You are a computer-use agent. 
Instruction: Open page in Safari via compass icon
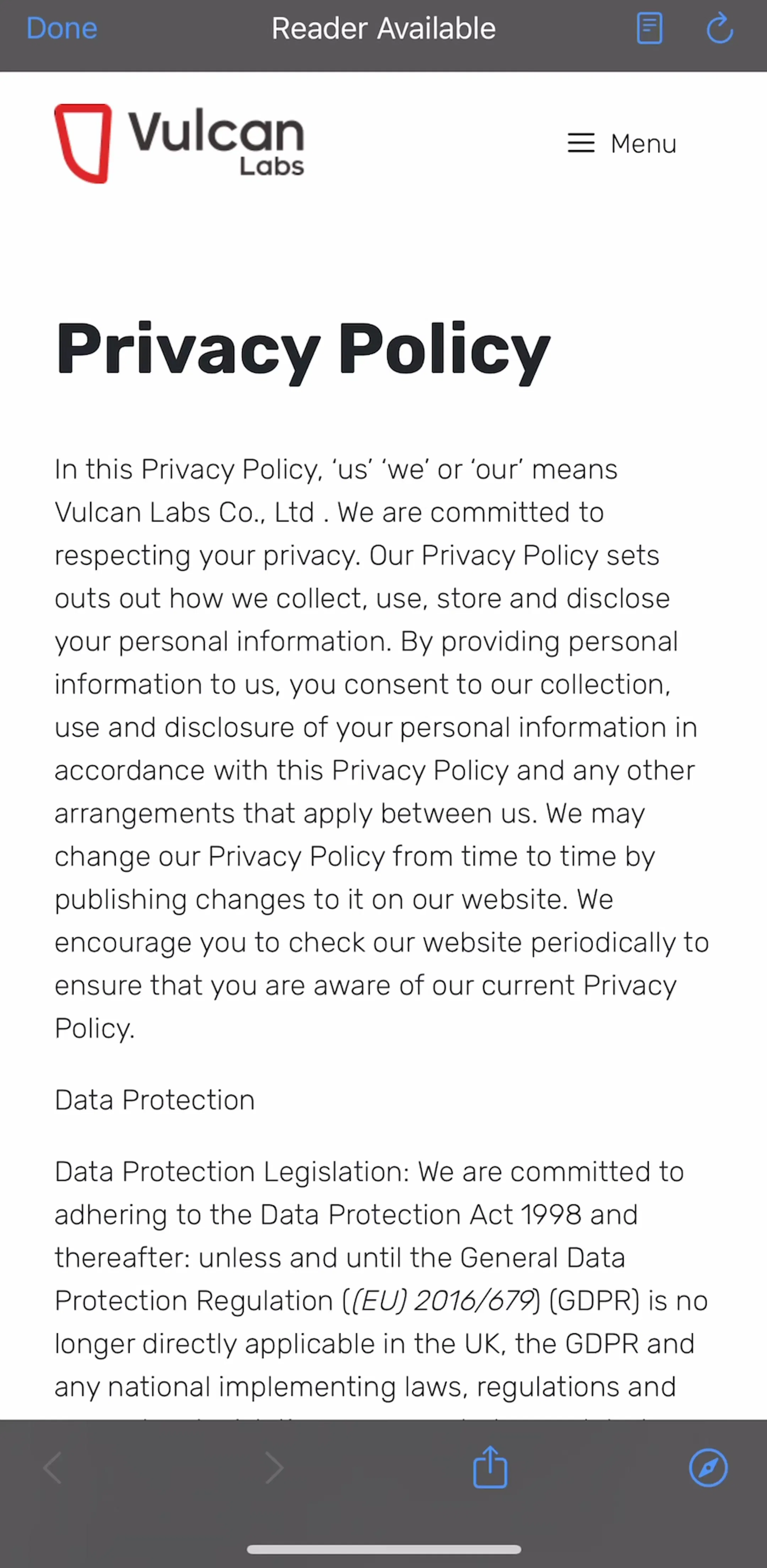[708, 1467]
